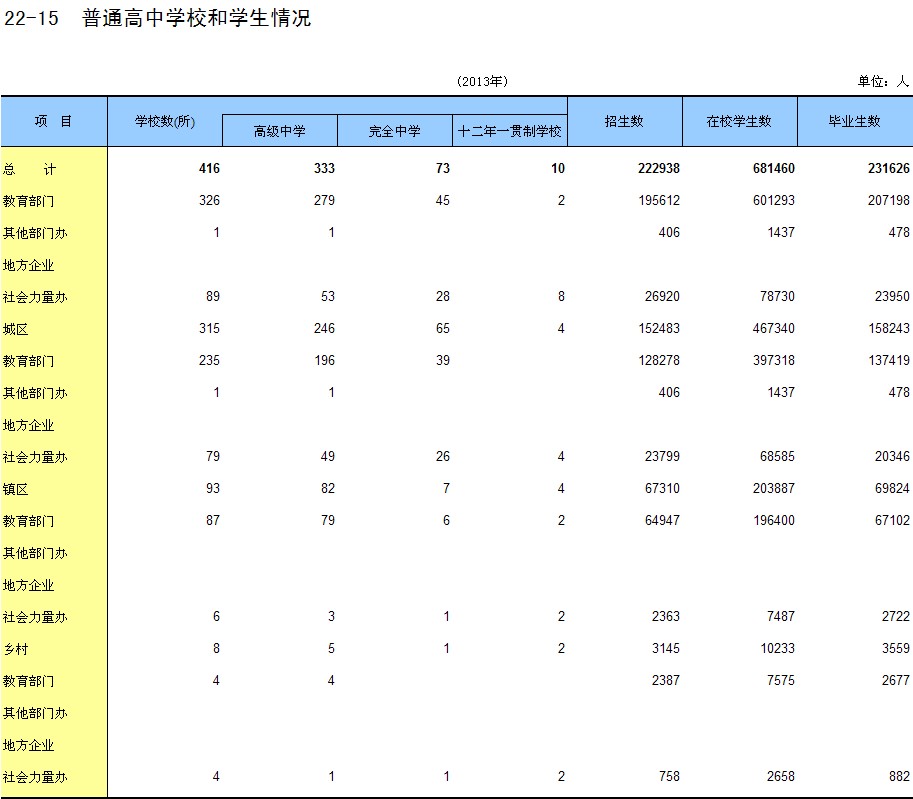The width and height of the screenshot is (913, 799).
Task: Click the cell showing 467340
Action: [x=773, y=329]
